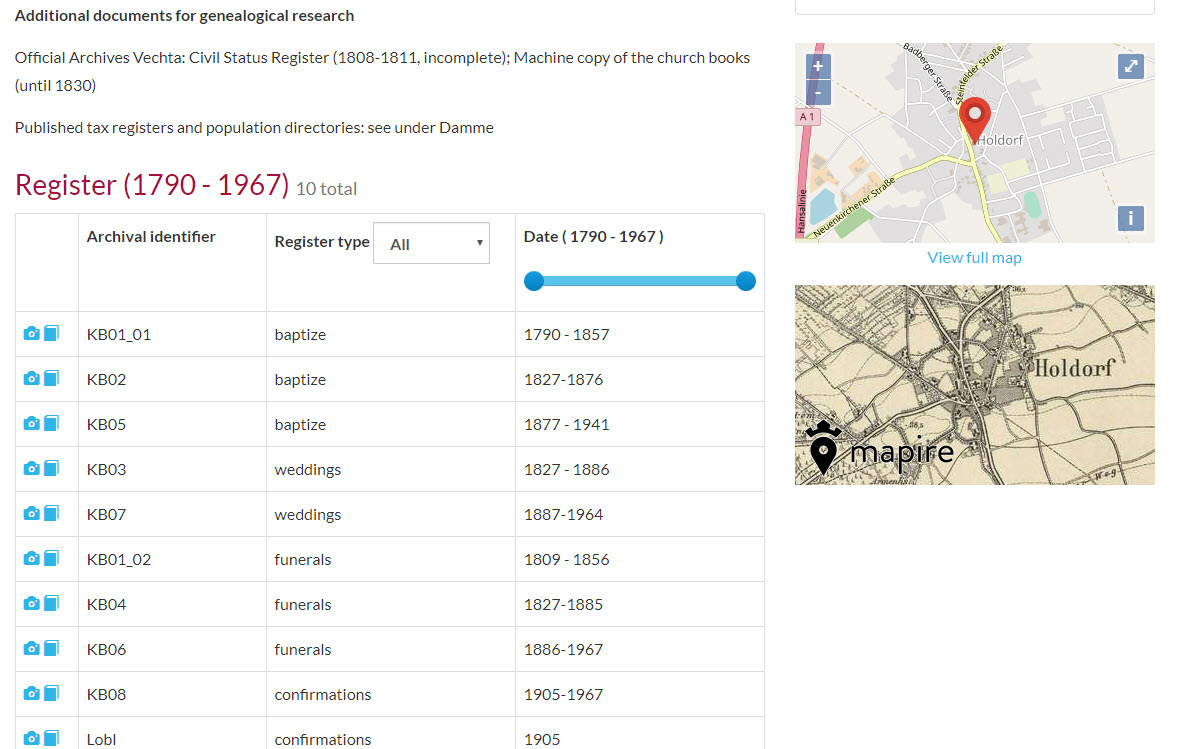Open book details for KB02

51,378
